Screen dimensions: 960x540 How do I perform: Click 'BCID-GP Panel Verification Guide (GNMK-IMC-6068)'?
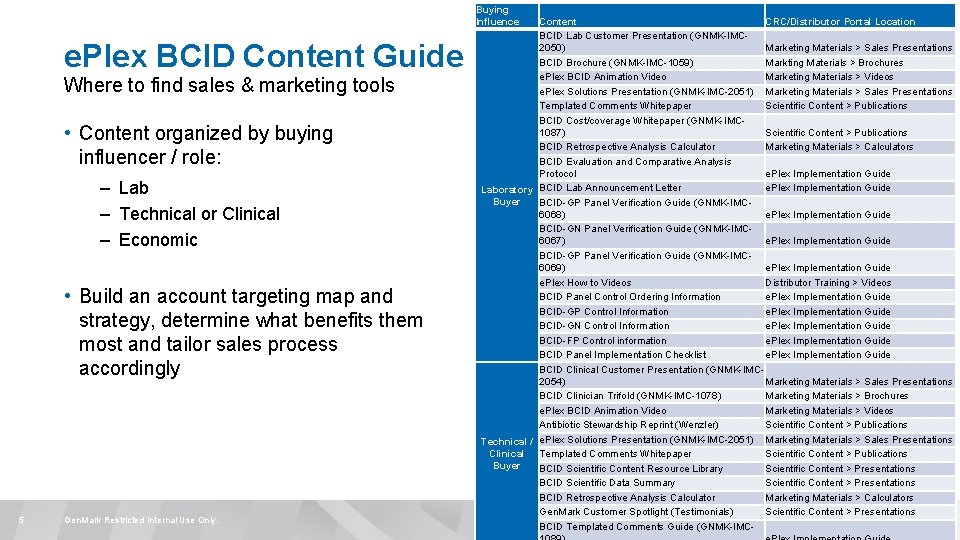(x=651, y=209)
